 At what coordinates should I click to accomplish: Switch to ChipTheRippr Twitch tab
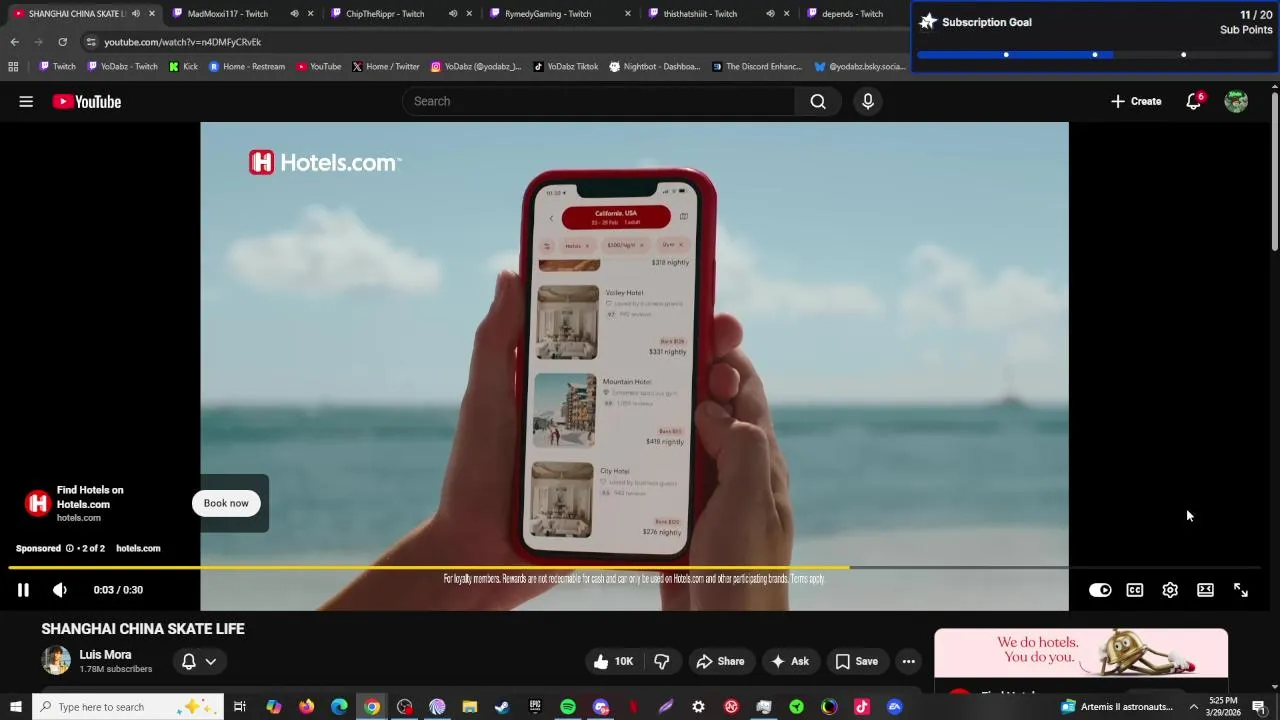point(385,14)
